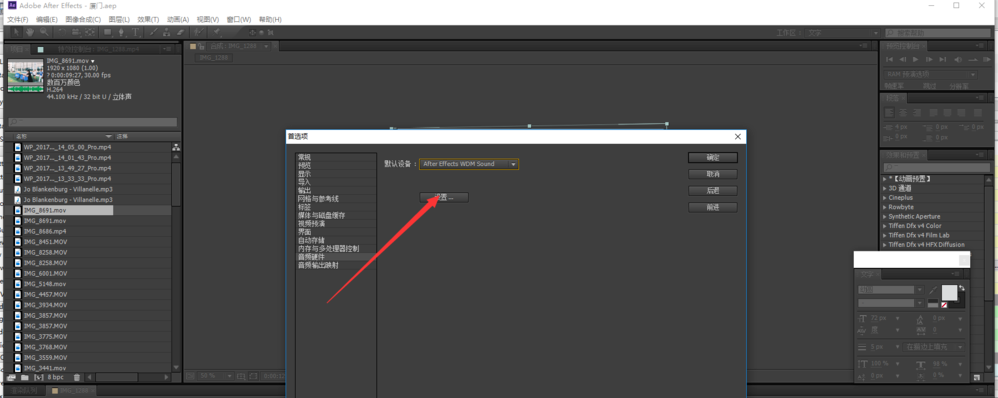Expand the Synthetic Aperture effects category
The width and height of the screenshot is (998, 398).
tap(885, 217)
